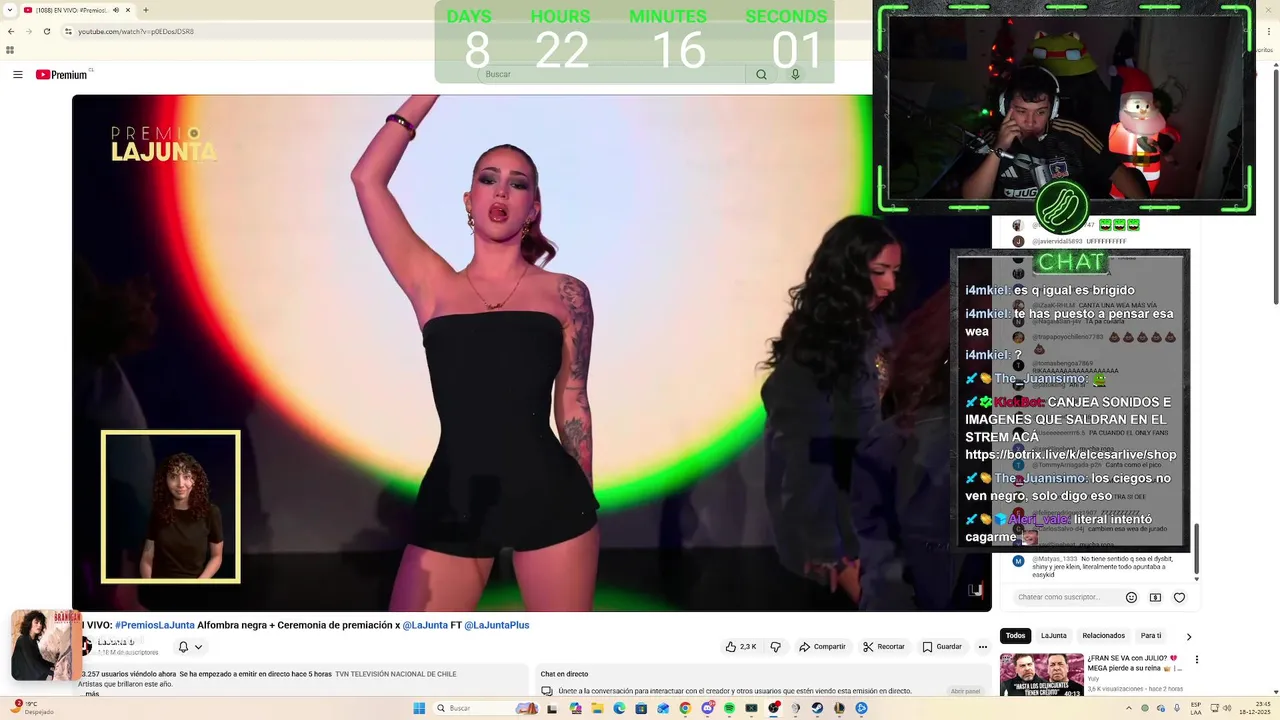The height and width of the screenshot is (720, 1280).
Task: Select the LaJunta filter chip
Action: (x=1054, y=636)
